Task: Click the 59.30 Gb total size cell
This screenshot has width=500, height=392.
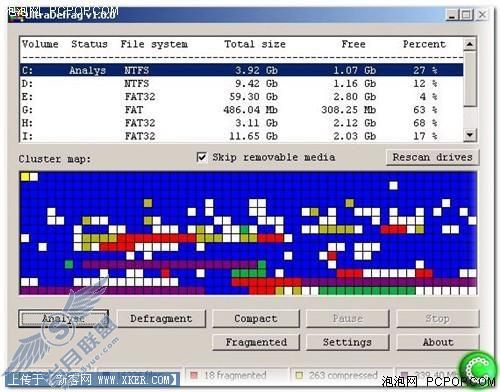Action: (x=253, y=97)
